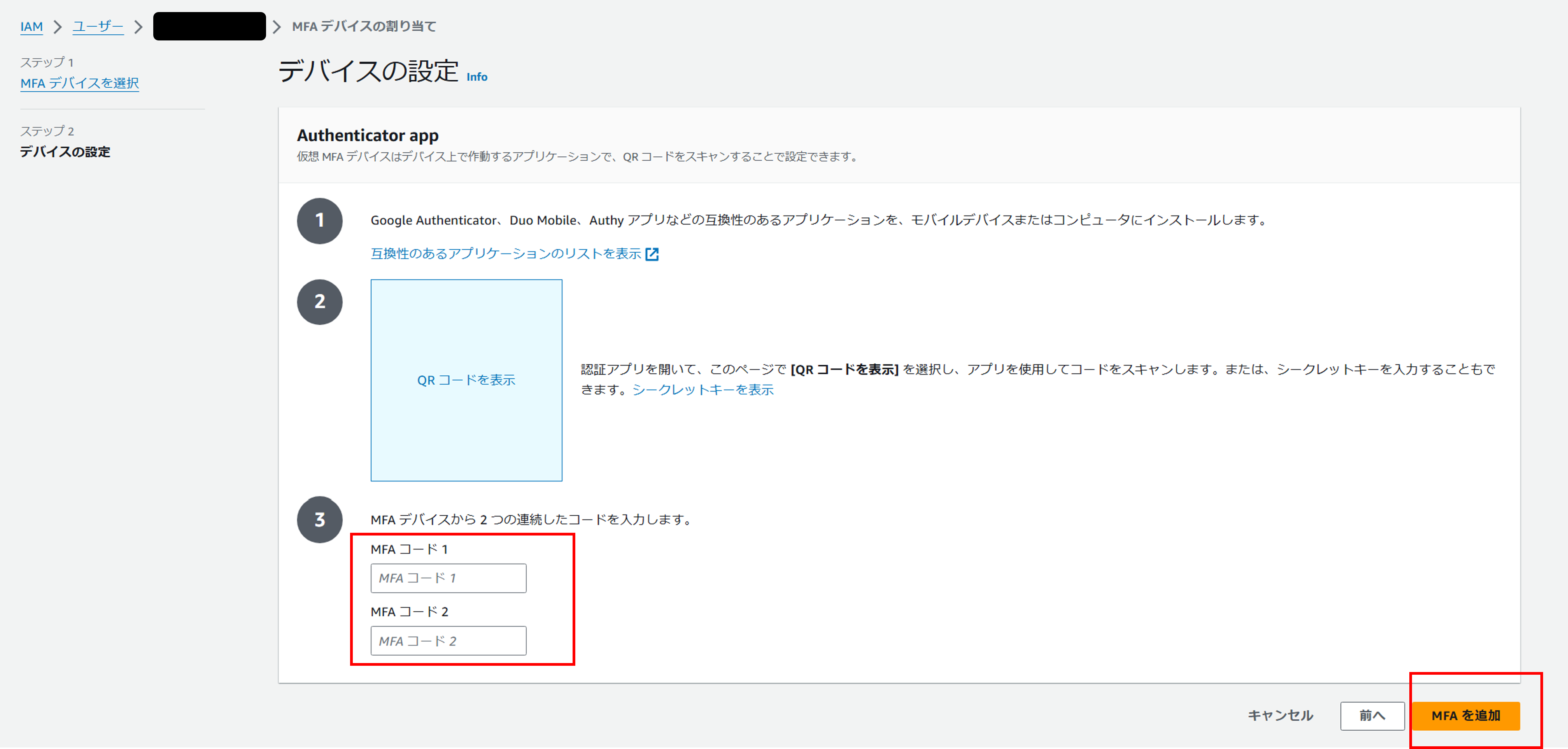
Task: Open the IAM breadcrumb link
Action: coord(31,27)
